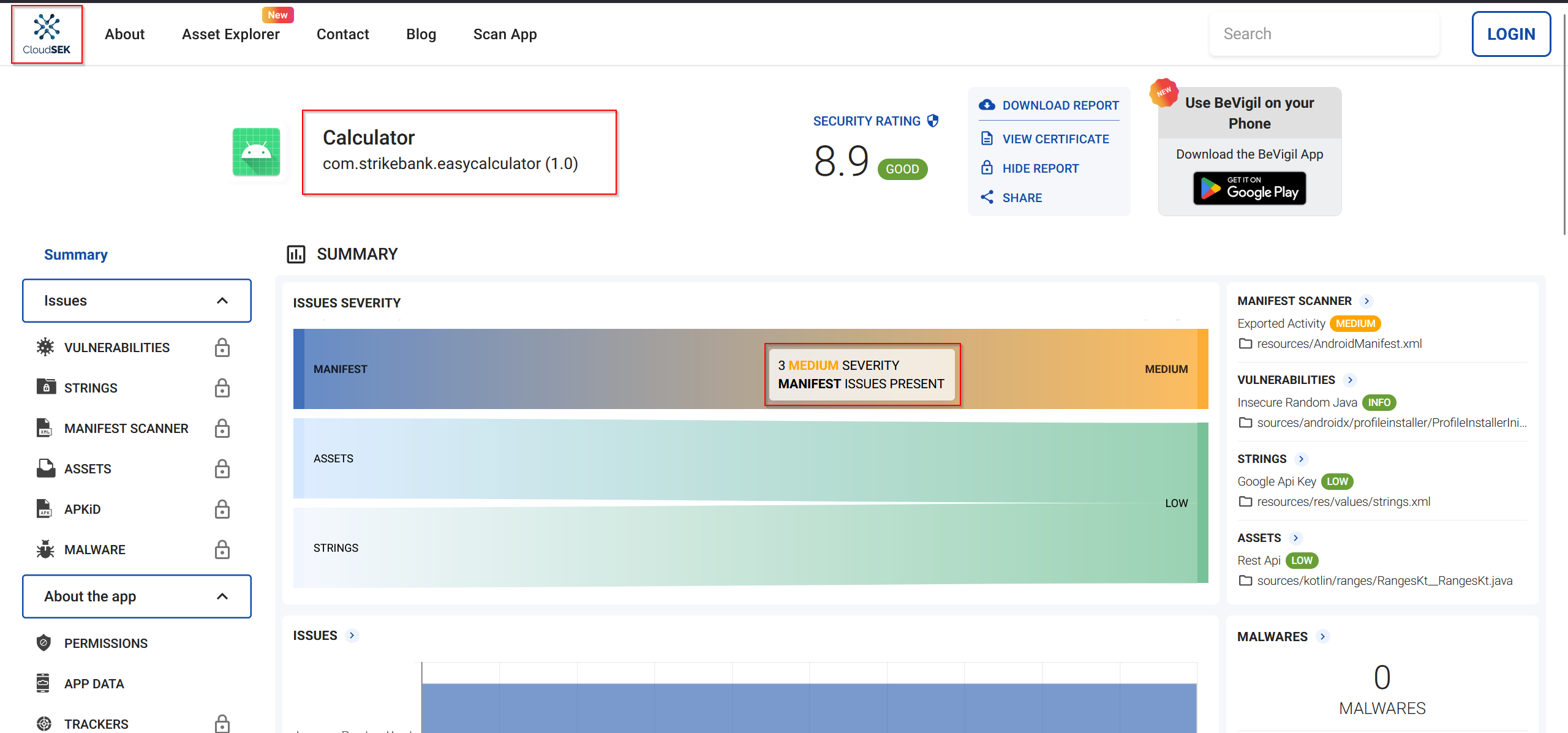
Task: Open the Vulnerabilities arrow in summary panel
Action: click(x=1350, y=380)
